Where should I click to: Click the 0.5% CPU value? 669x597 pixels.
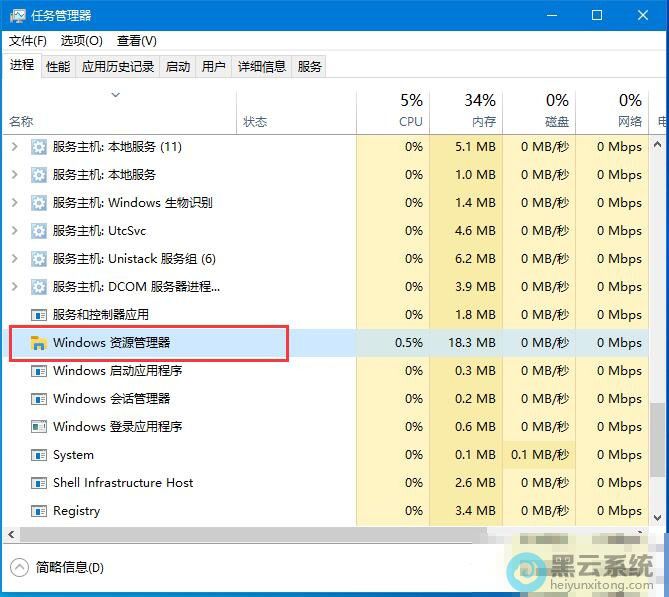[x=409, y=343]
